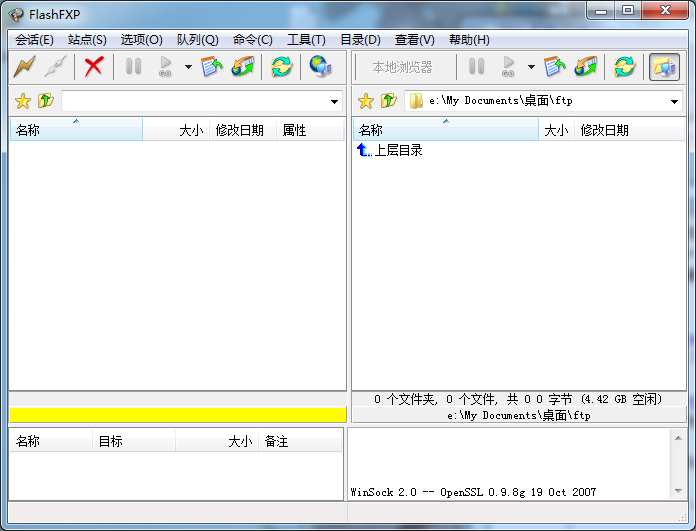Click the globe site manager icon

320,67
